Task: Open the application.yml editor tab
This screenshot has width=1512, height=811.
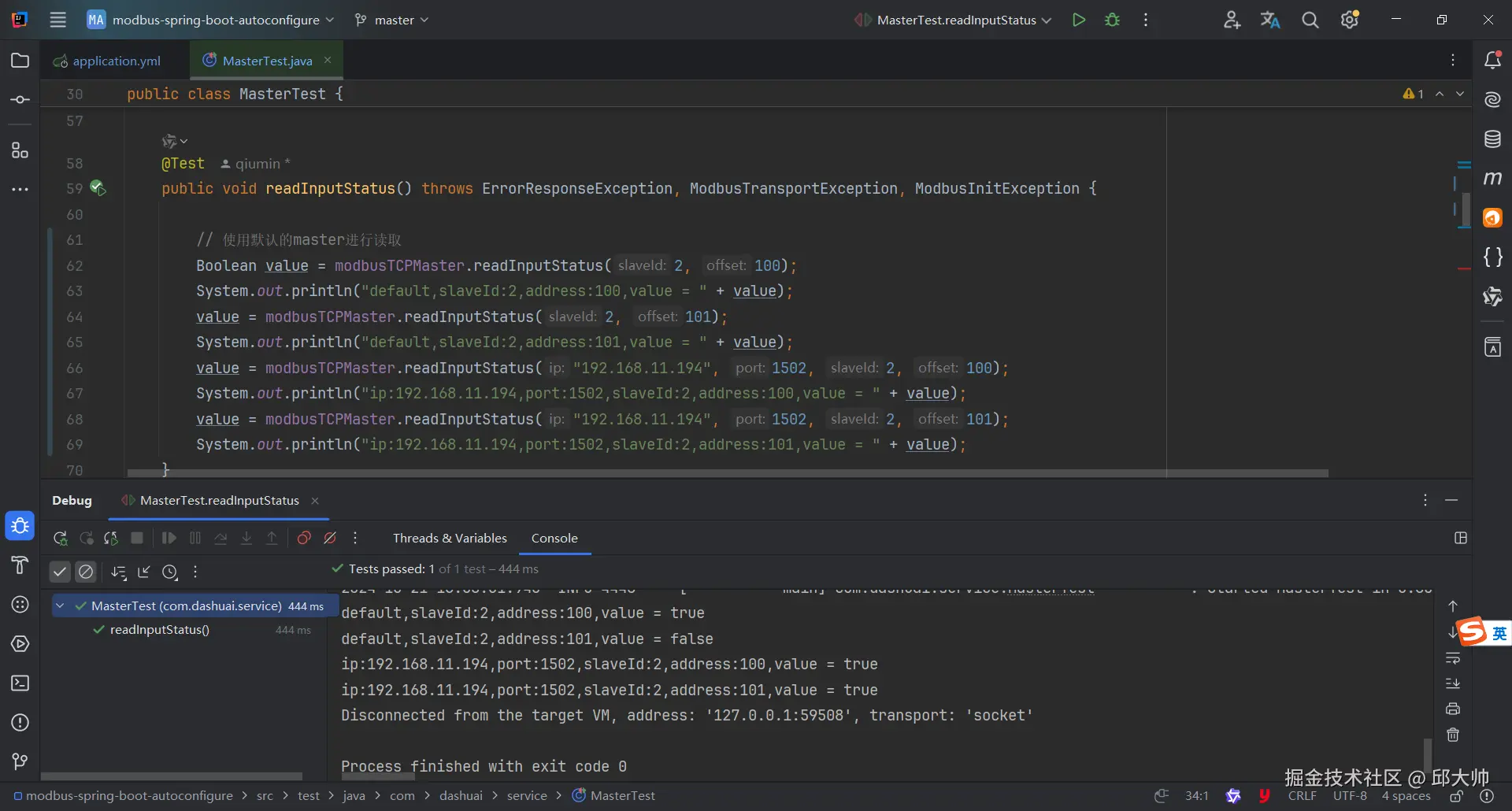Action: tap(116, 61)
